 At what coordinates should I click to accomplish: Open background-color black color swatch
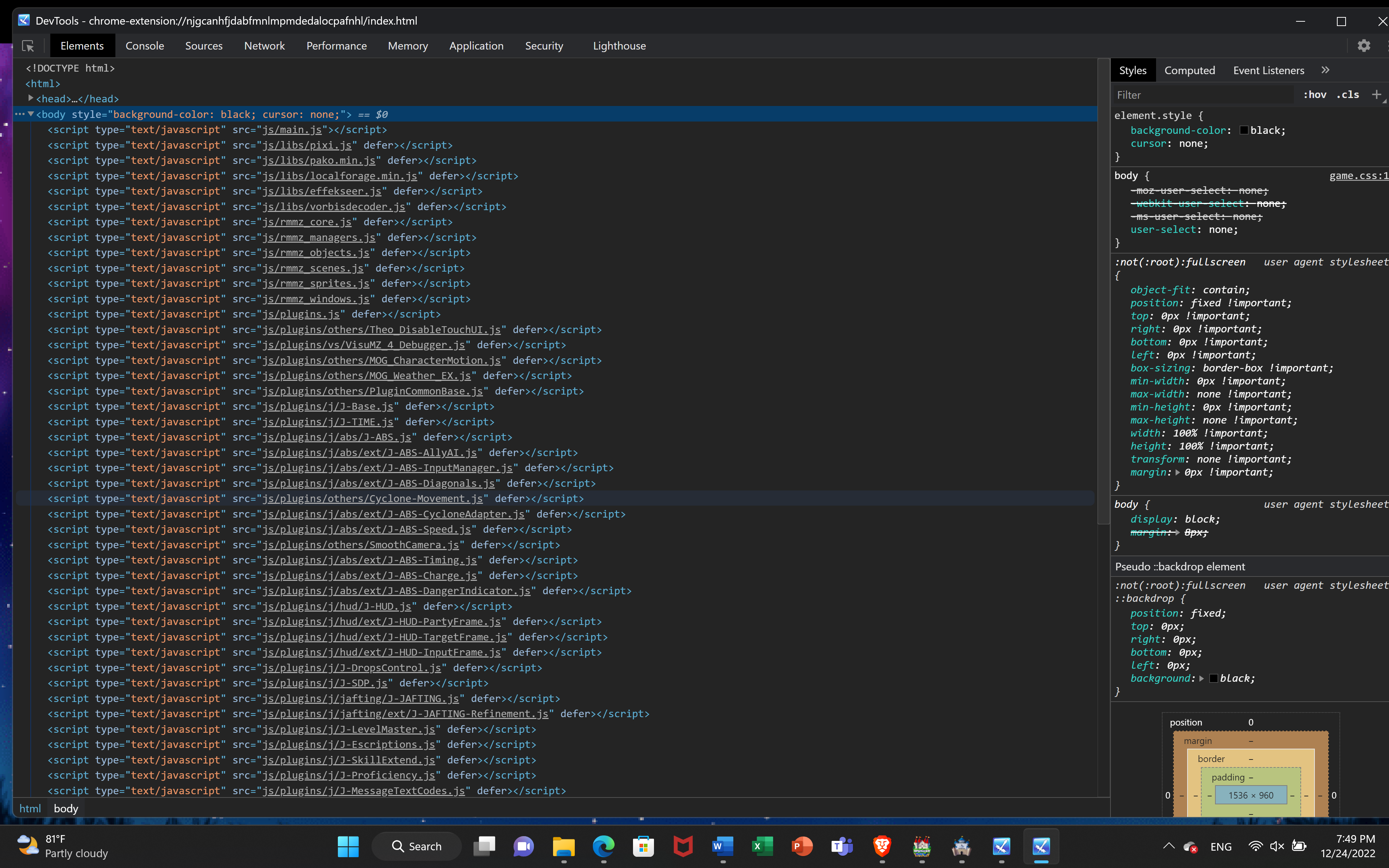(1244, 130)
